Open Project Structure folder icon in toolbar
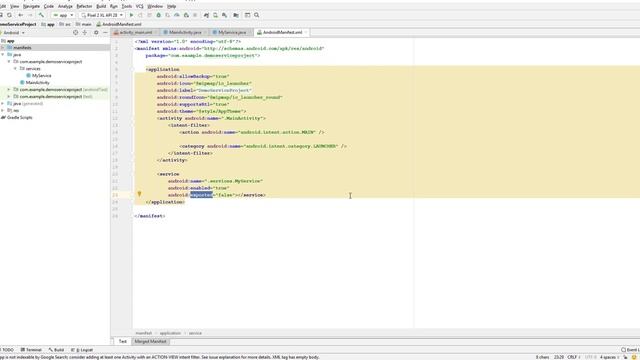The image size is (640, 360). point(236,15)
